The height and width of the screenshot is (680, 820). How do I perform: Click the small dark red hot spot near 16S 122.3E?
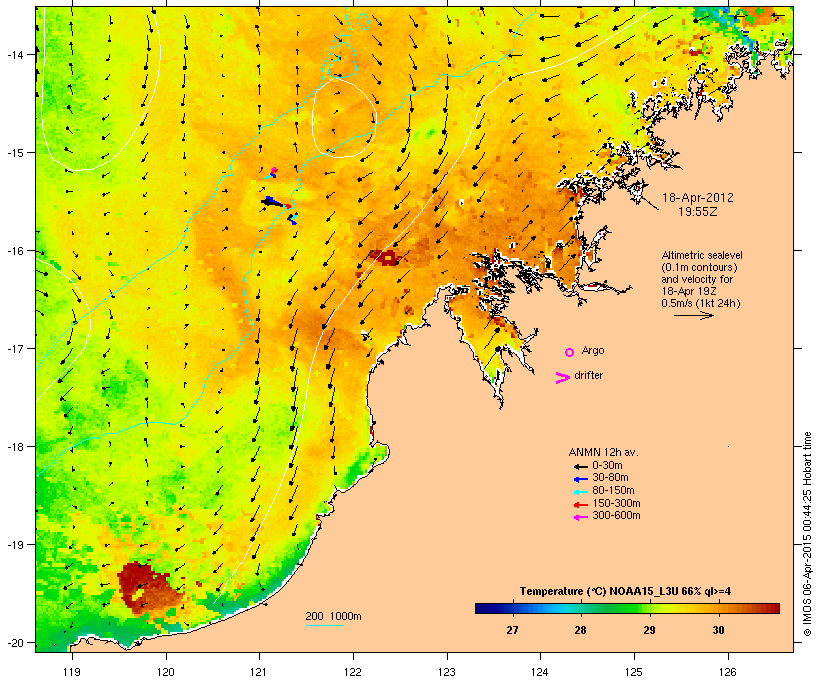point(387,257)
